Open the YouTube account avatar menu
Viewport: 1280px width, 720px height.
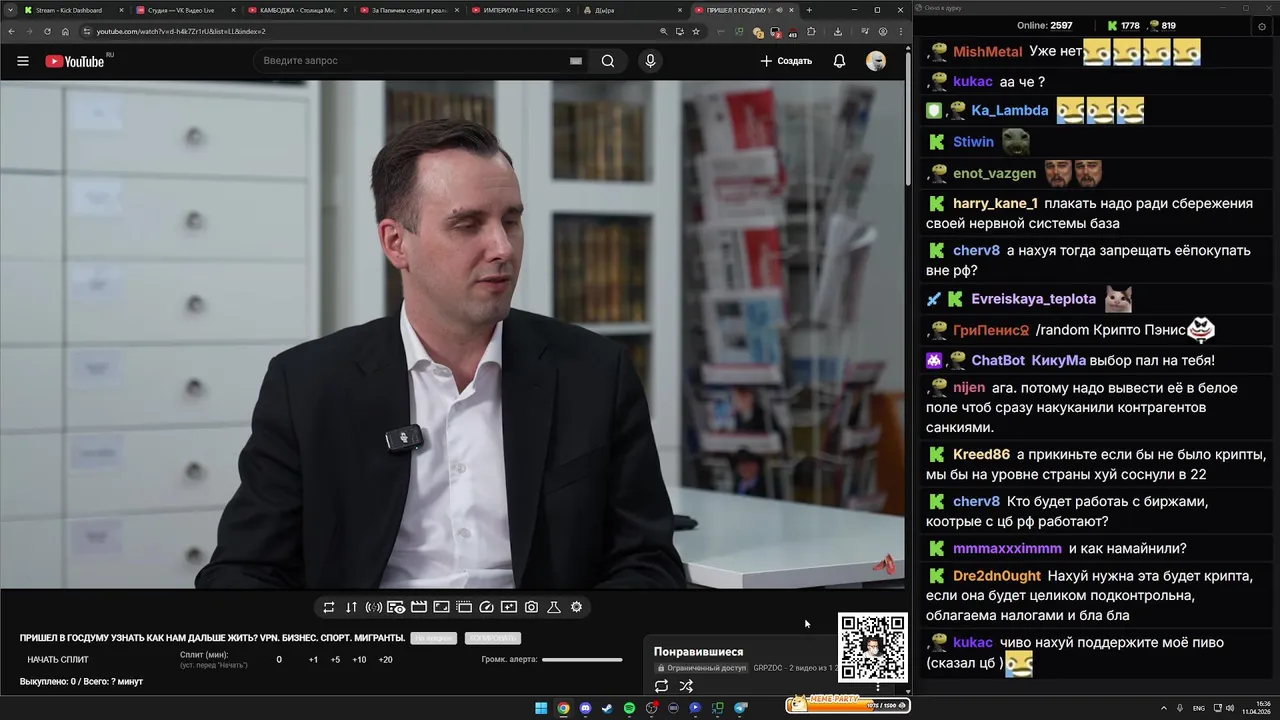pyautogui.click(x=876, y=61)
